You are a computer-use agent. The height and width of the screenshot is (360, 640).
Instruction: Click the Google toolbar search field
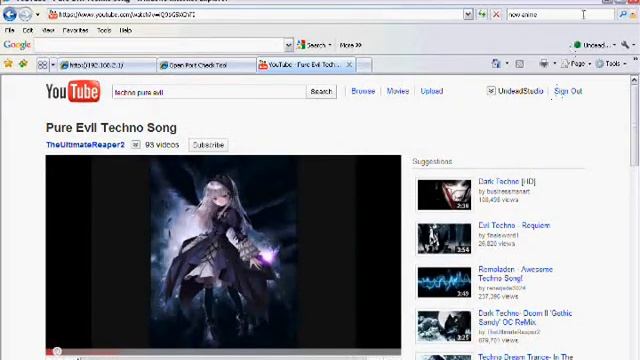pos(159,45)
